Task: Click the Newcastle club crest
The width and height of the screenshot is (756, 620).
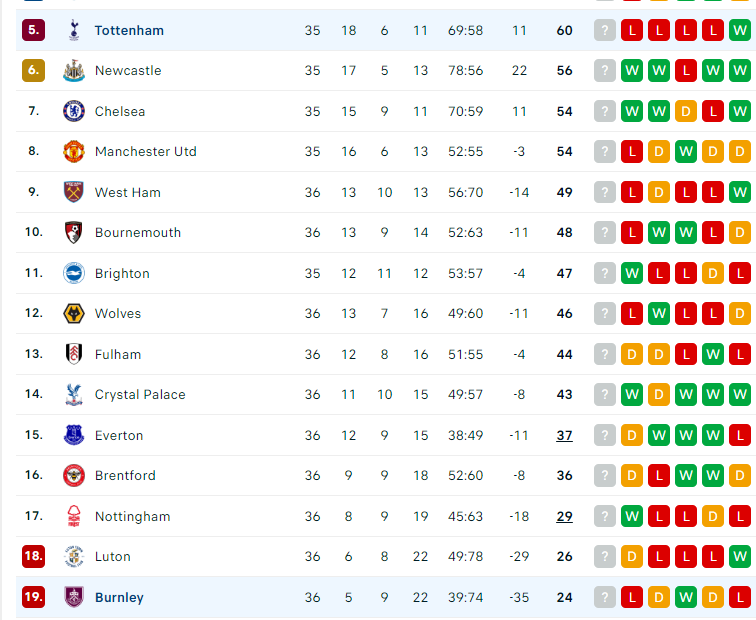Action: click(74, 70)
